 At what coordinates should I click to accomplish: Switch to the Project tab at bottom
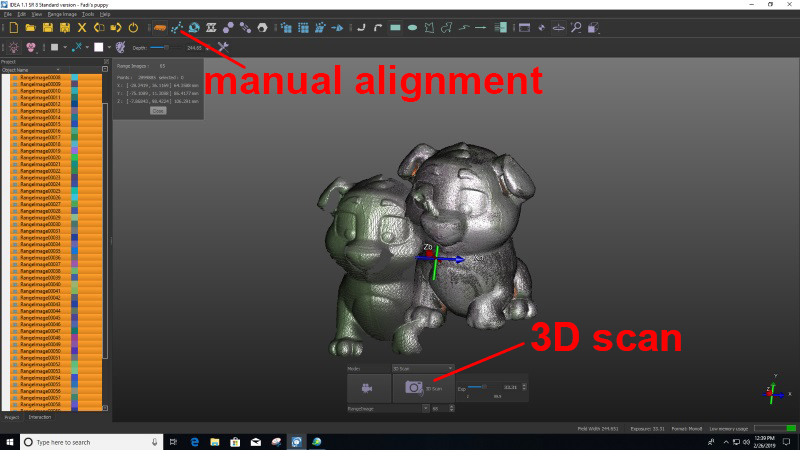click(x=12, y=417)
